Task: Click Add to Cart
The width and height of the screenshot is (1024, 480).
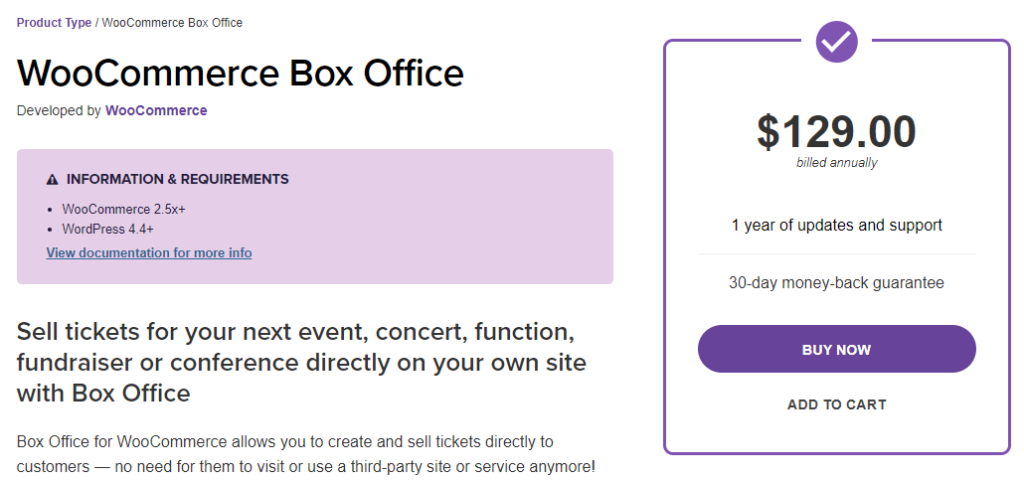Action: [x=837, y=405]
